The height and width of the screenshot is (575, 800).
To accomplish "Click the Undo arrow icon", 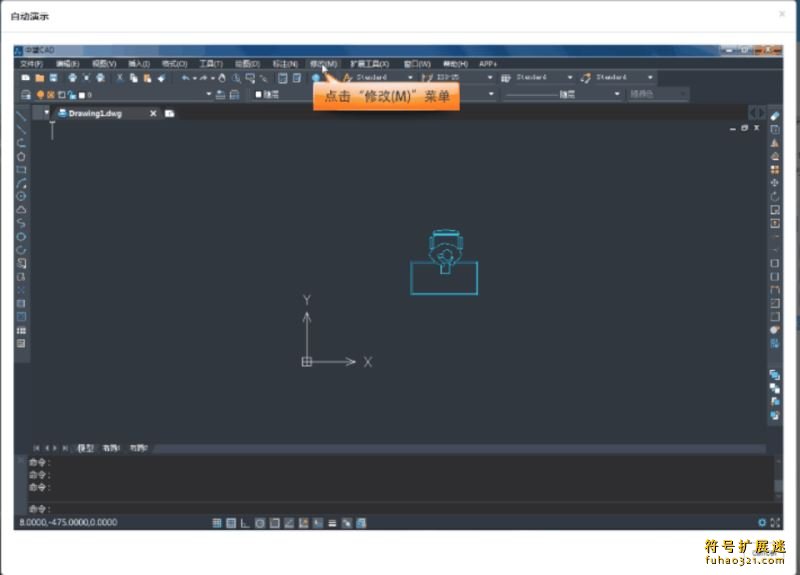I will point(186,78).
